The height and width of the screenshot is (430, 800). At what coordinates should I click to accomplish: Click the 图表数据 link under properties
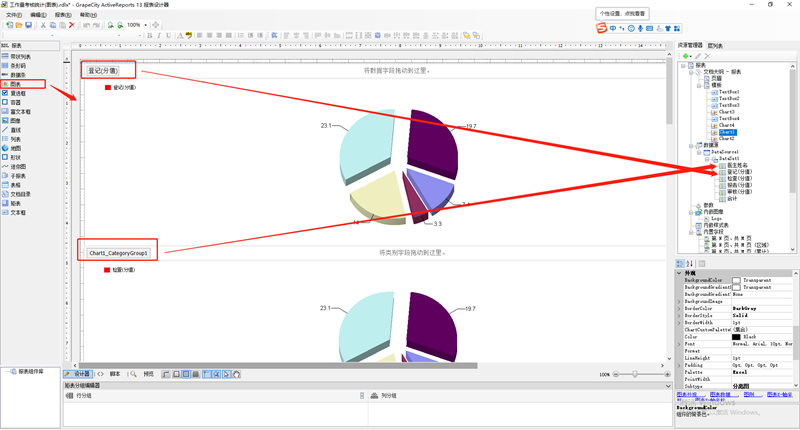click(x=720, y=394)
